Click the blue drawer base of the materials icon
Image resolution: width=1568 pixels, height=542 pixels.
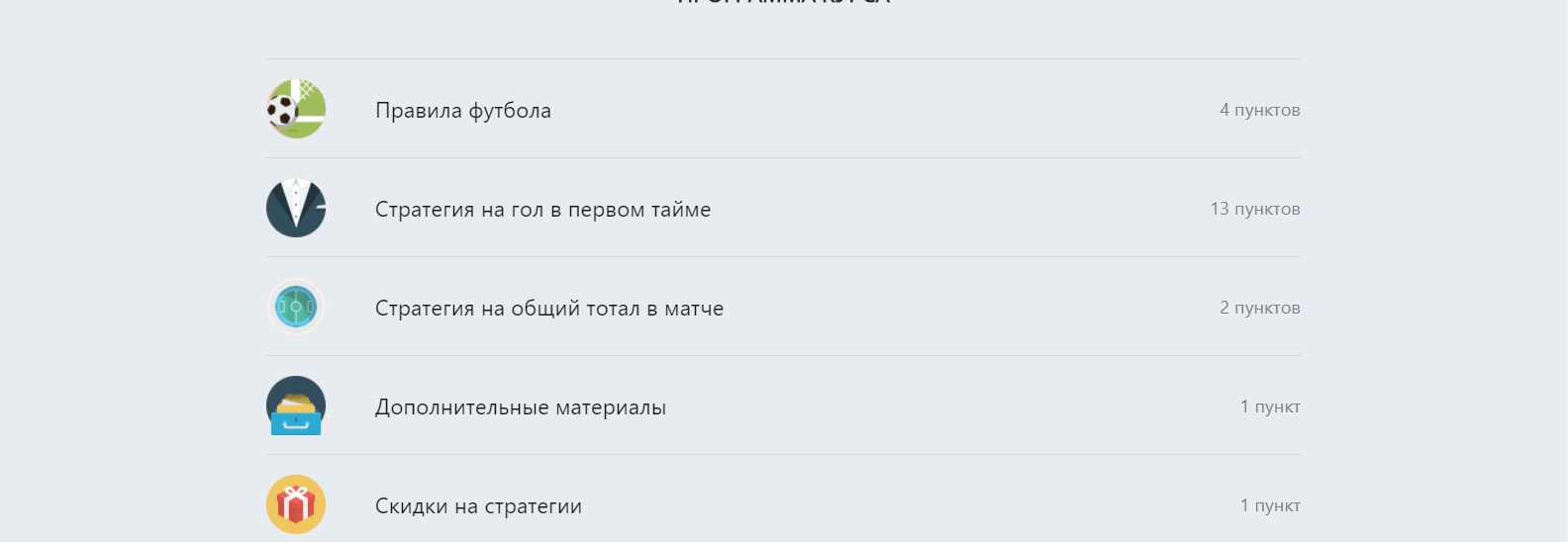pos(296,422)
